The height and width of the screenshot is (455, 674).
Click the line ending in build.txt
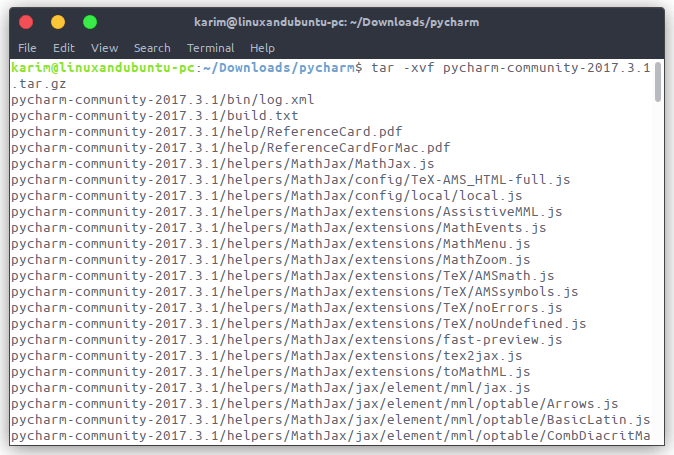pos(155,116)
